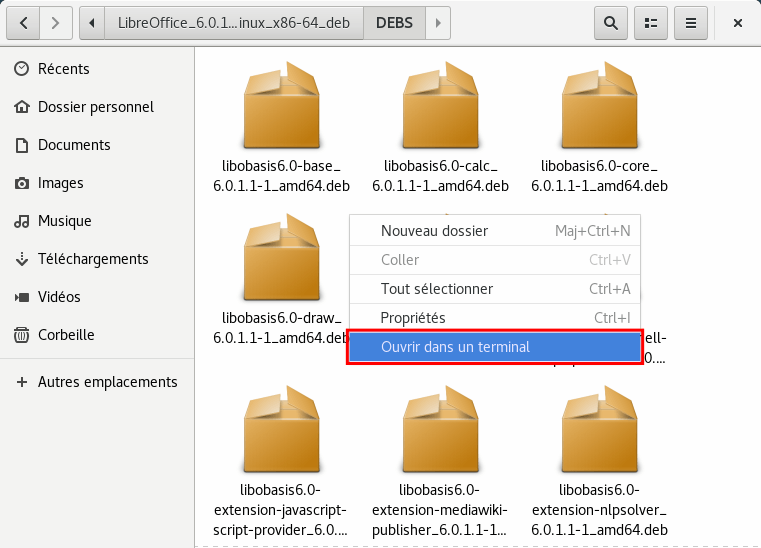
Task: Open the hamburger menu in the header bar
Action: click(x=691, y=23)
